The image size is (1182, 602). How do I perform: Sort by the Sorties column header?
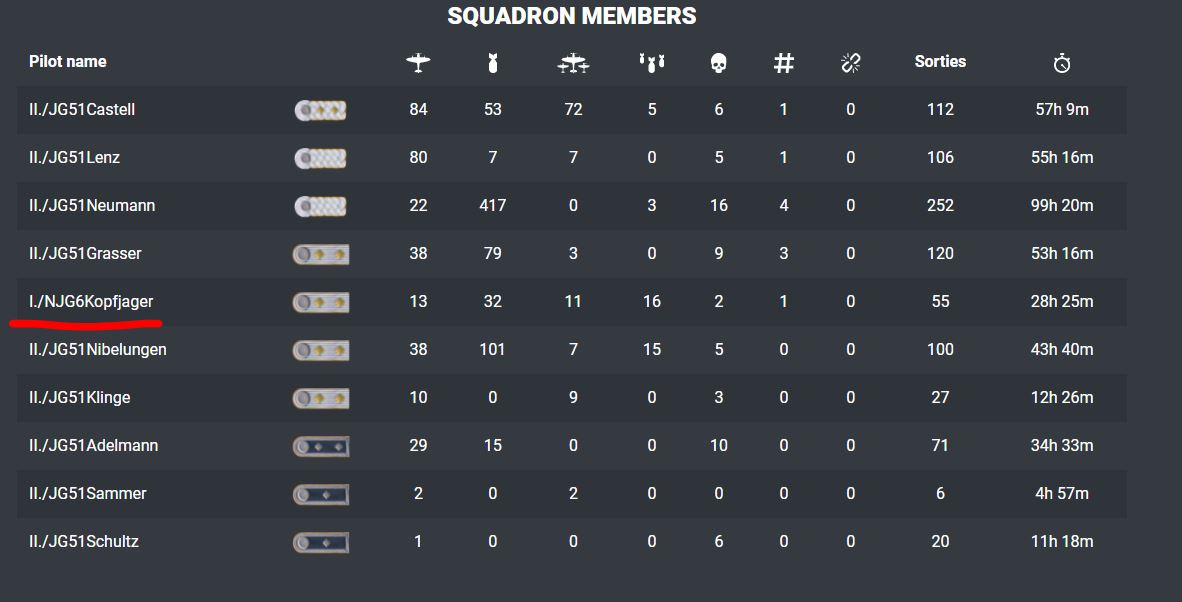[940, 62]
